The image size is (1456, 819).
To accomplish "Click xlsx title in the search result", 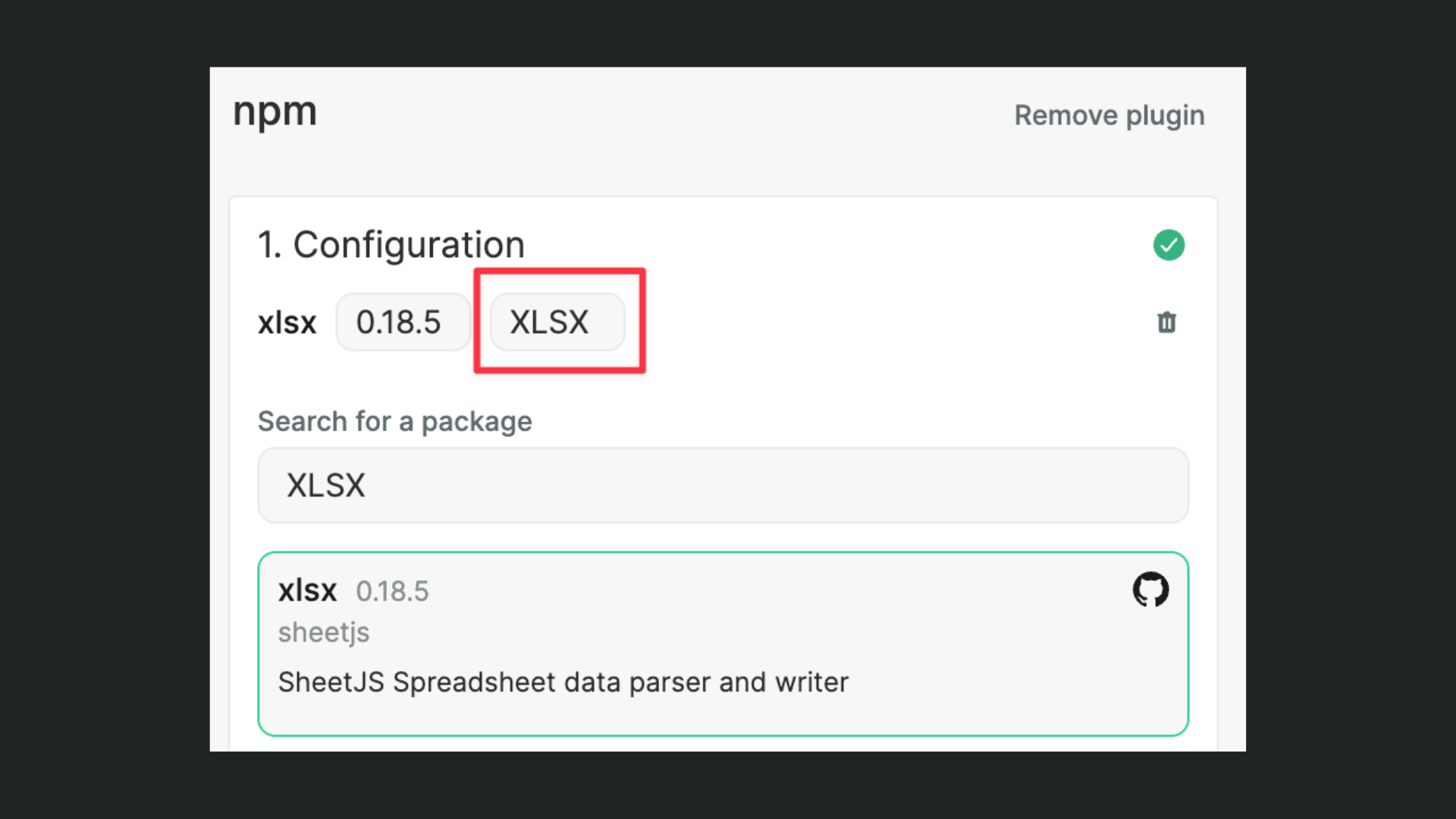I will tap(307, 591).
